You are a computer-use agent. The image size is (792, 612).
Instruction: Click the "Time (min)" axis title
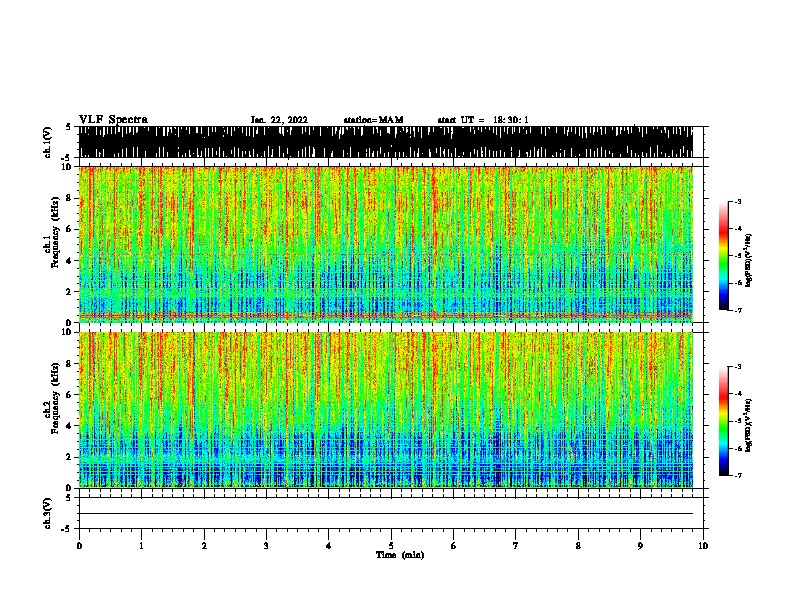coord(400,555)
